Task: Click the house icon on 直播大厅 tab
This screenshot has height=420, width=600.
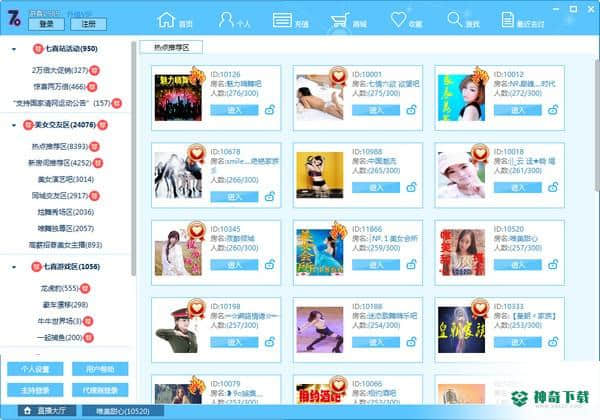Action: pos(27,411)
